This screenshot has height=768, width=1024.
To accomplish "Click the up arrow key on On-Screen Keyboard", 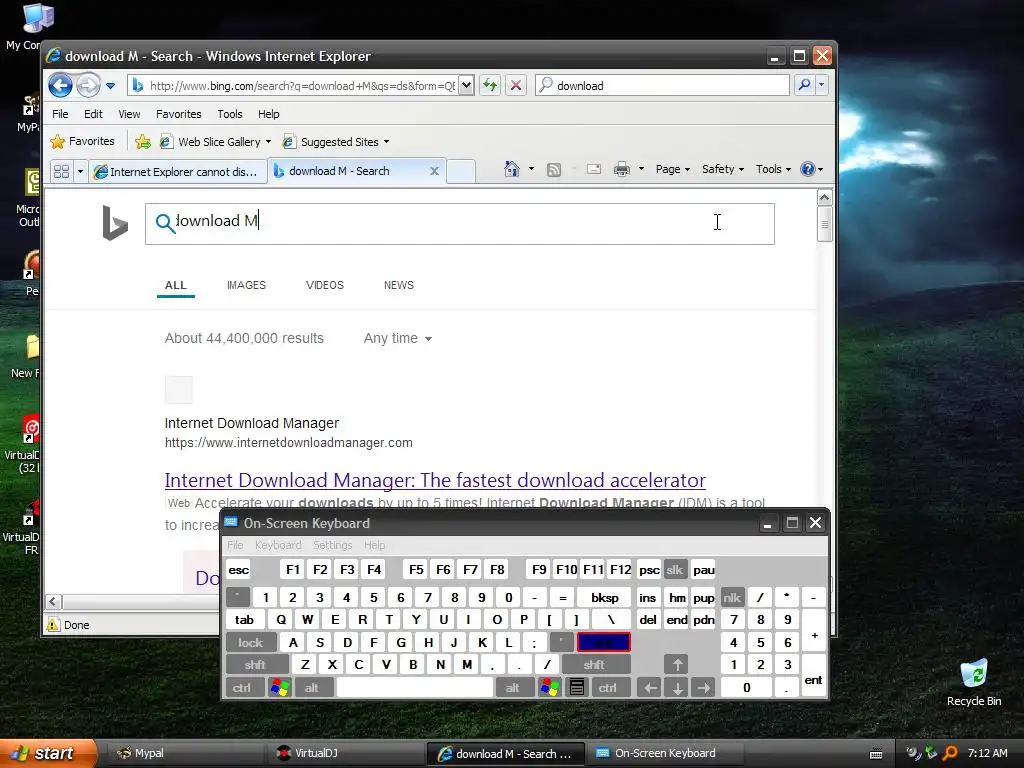I will point(677,665).
